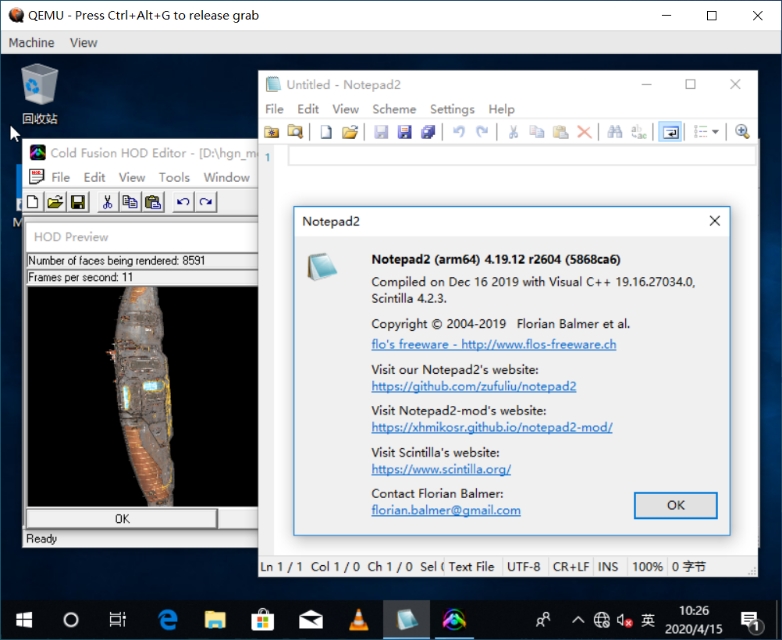
Task: Click OK in Notepad2 about dialog
Action: coord(676,505)
